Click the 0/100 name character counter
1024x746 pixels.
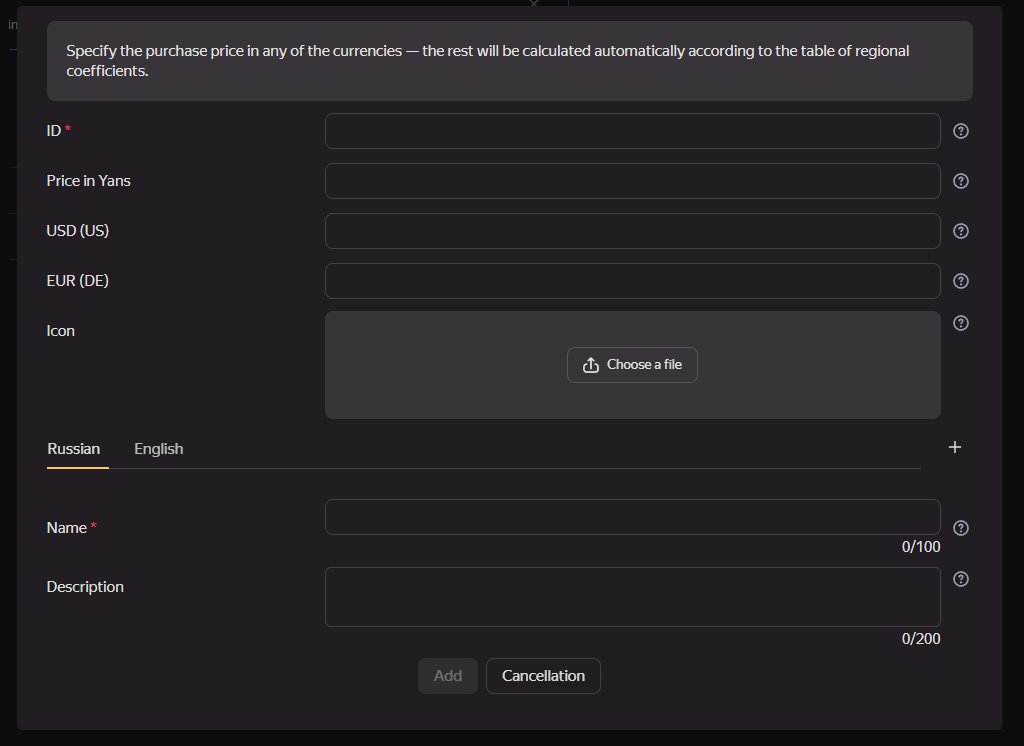[921, 547]
